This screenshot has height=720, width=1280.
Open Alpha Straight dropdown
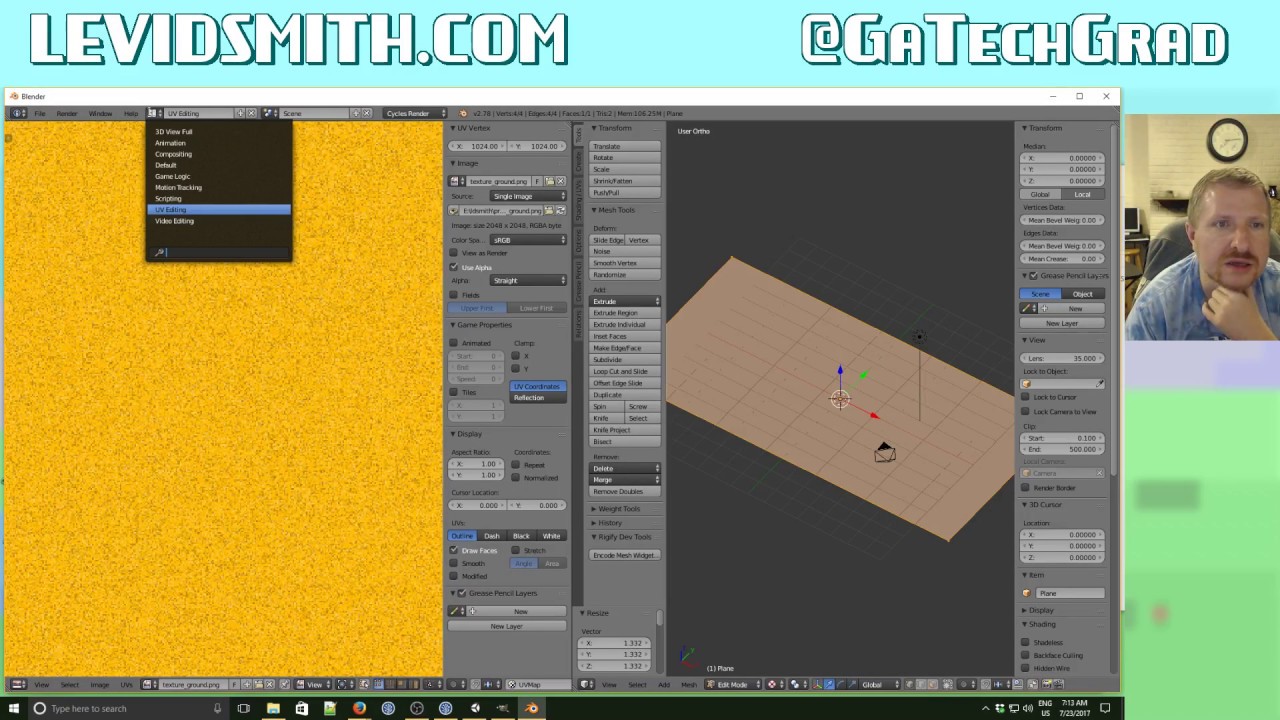pos(527,281)
